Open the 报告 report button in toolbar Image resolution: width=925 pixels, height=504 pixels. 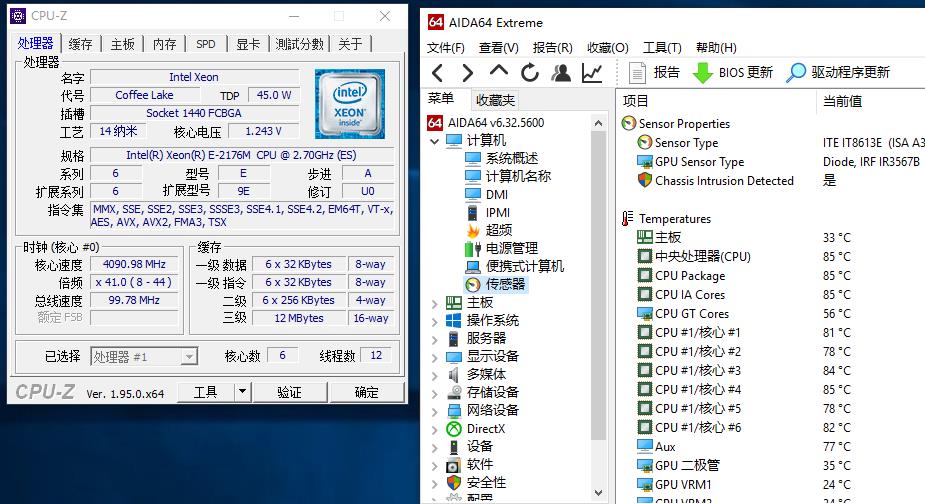click(x=654, y=73)
